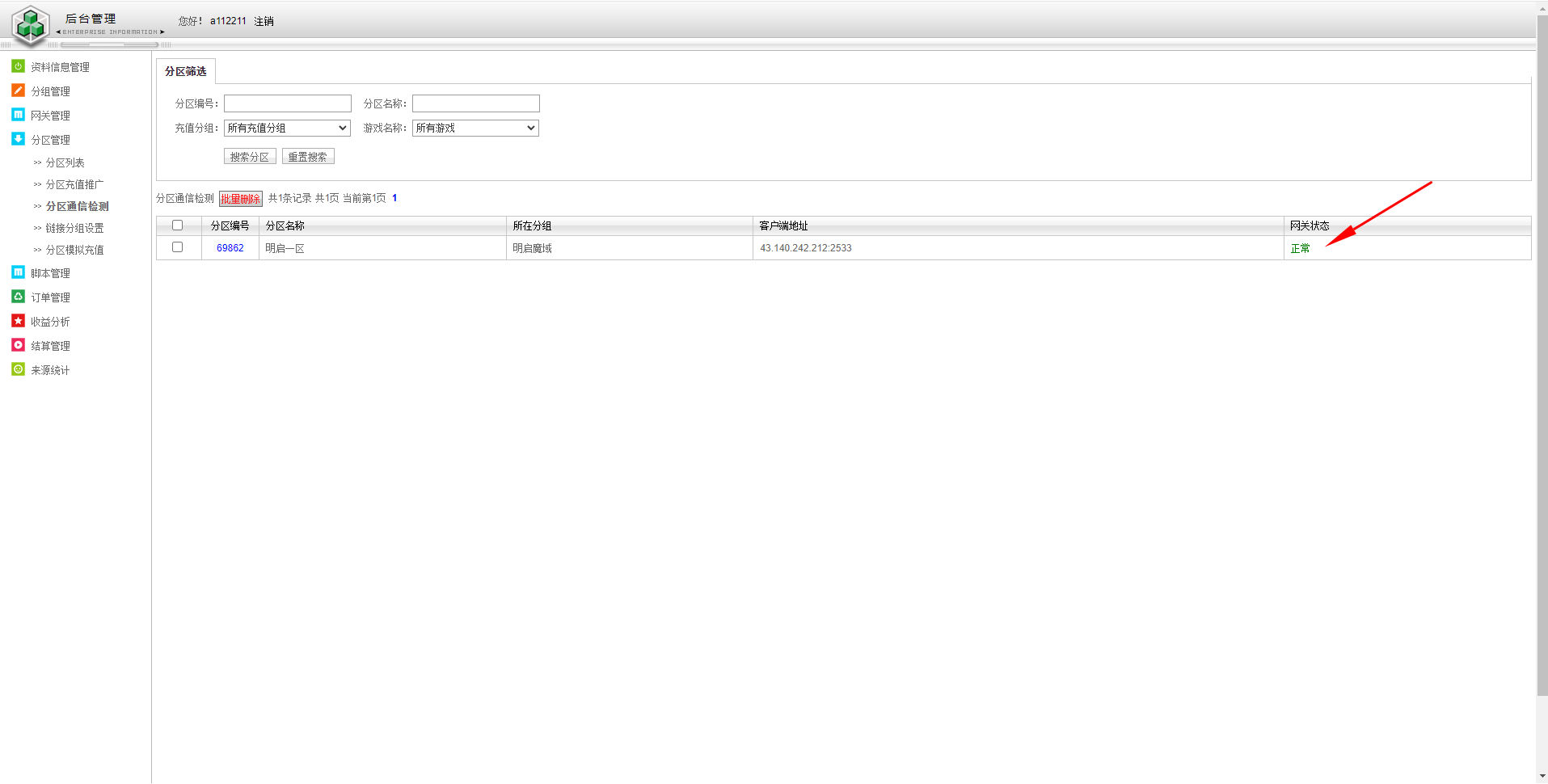Image resolution: width=1548 pixels, height=784 pixels.
Task: Click the 收益分析 red star icon
Action: (18, 321)
